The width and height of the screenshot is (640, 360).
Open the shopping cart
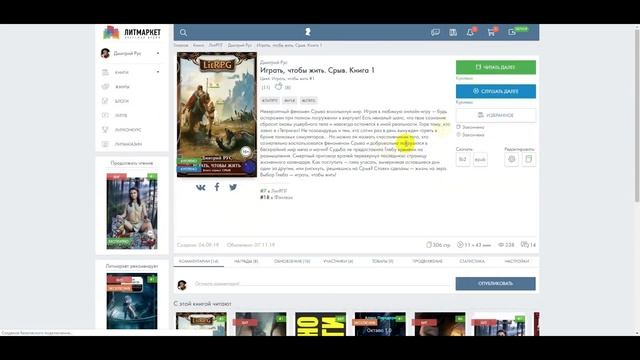pos(491,32)
